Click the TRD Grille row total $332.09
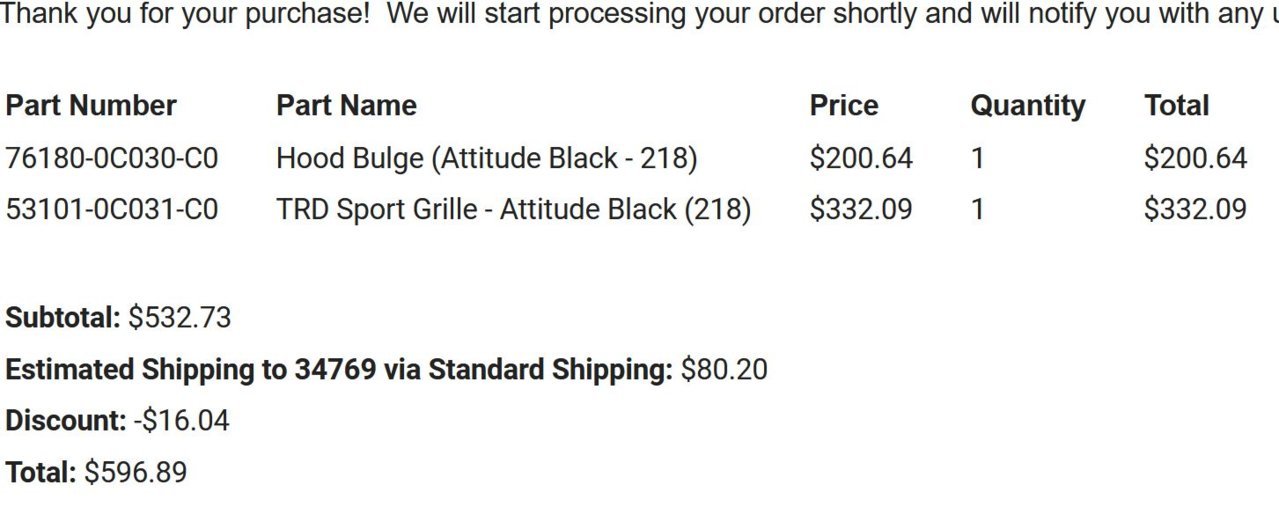The image size is (1279, 507). tap(1195, 209)
